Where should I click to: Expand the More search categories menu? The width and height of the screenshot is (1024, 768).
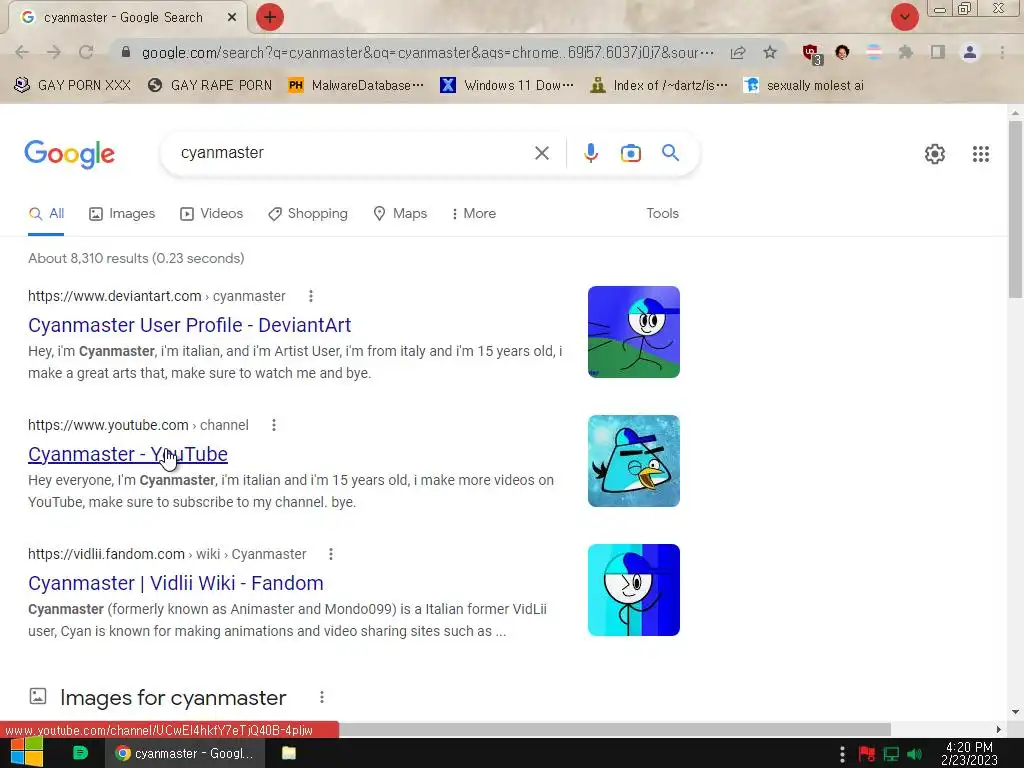(473, 214)
